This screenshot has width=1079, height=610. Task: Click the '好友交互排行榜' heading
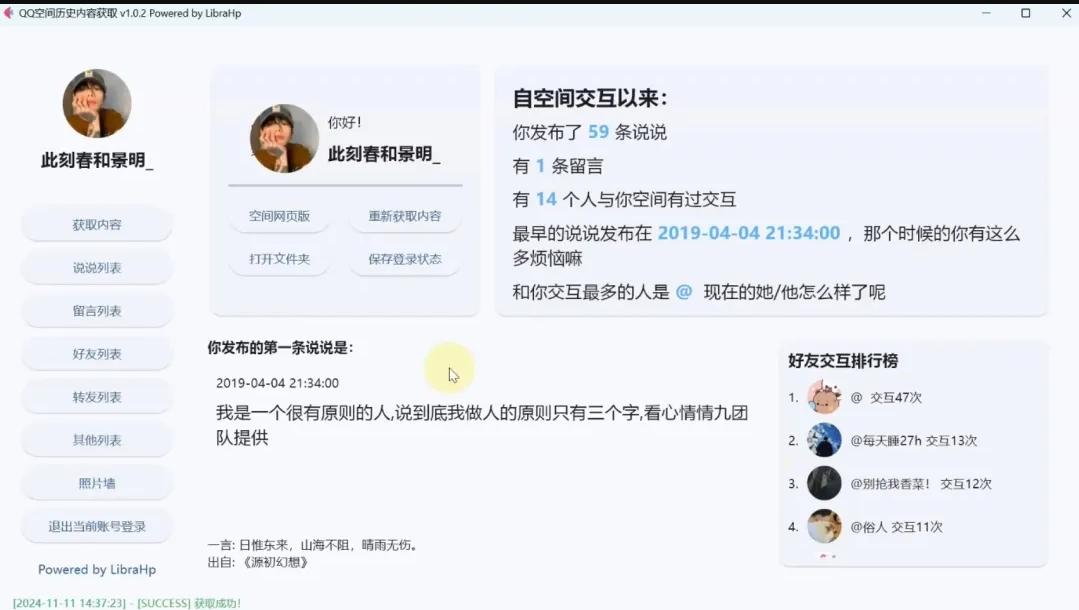(x=843, y=361)
